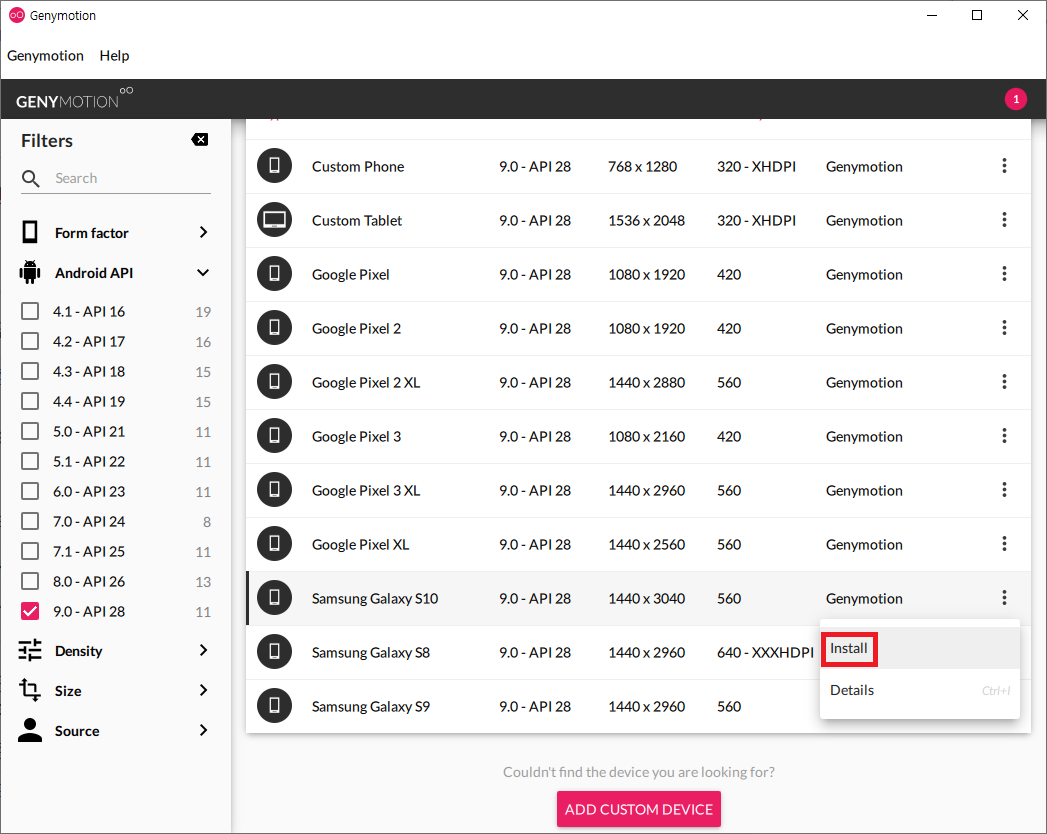Click the Form factor filter label

pos(91,233)
